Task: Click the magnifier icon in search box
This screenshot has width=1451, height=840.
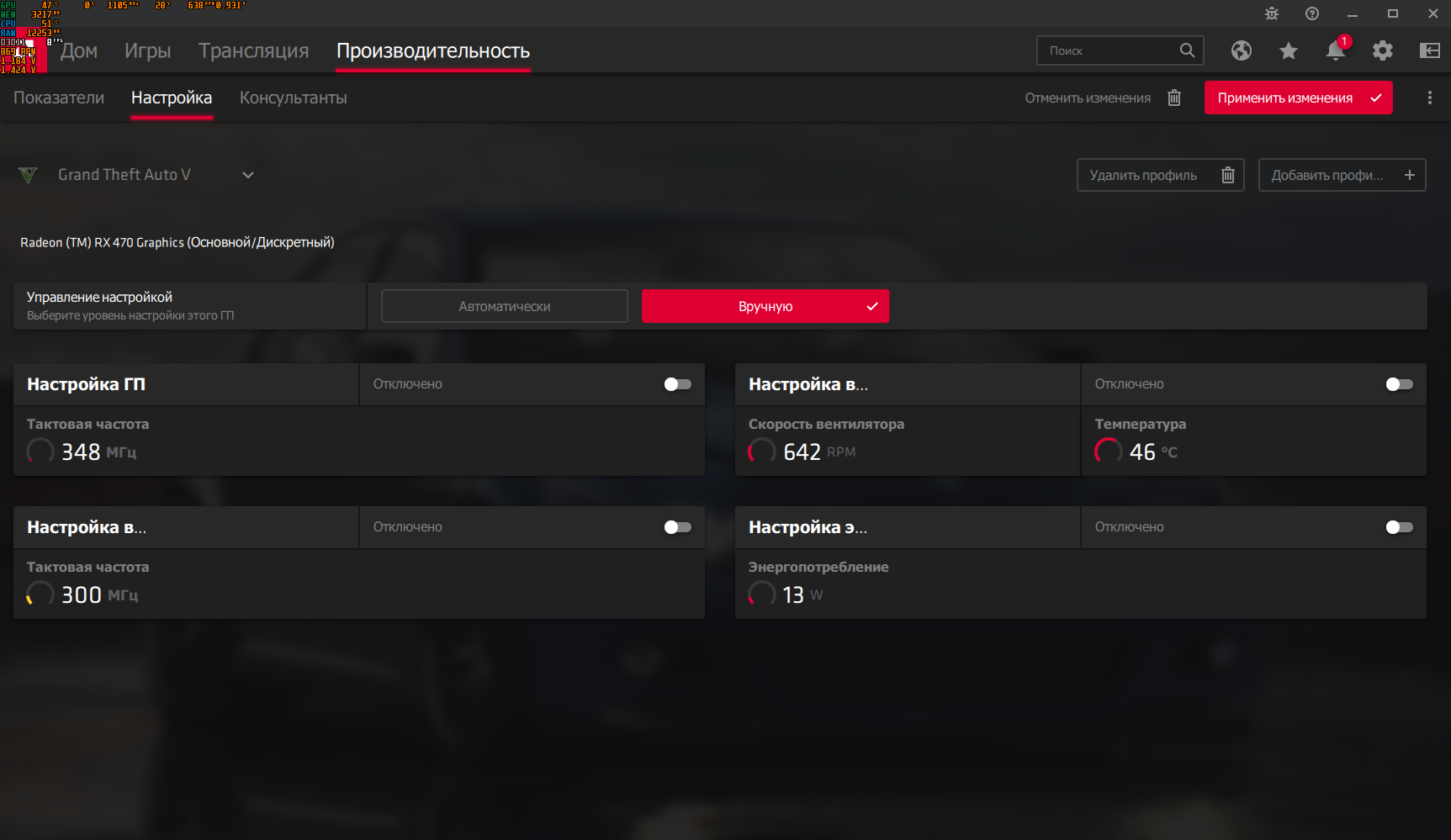Action: point(1187,50)
